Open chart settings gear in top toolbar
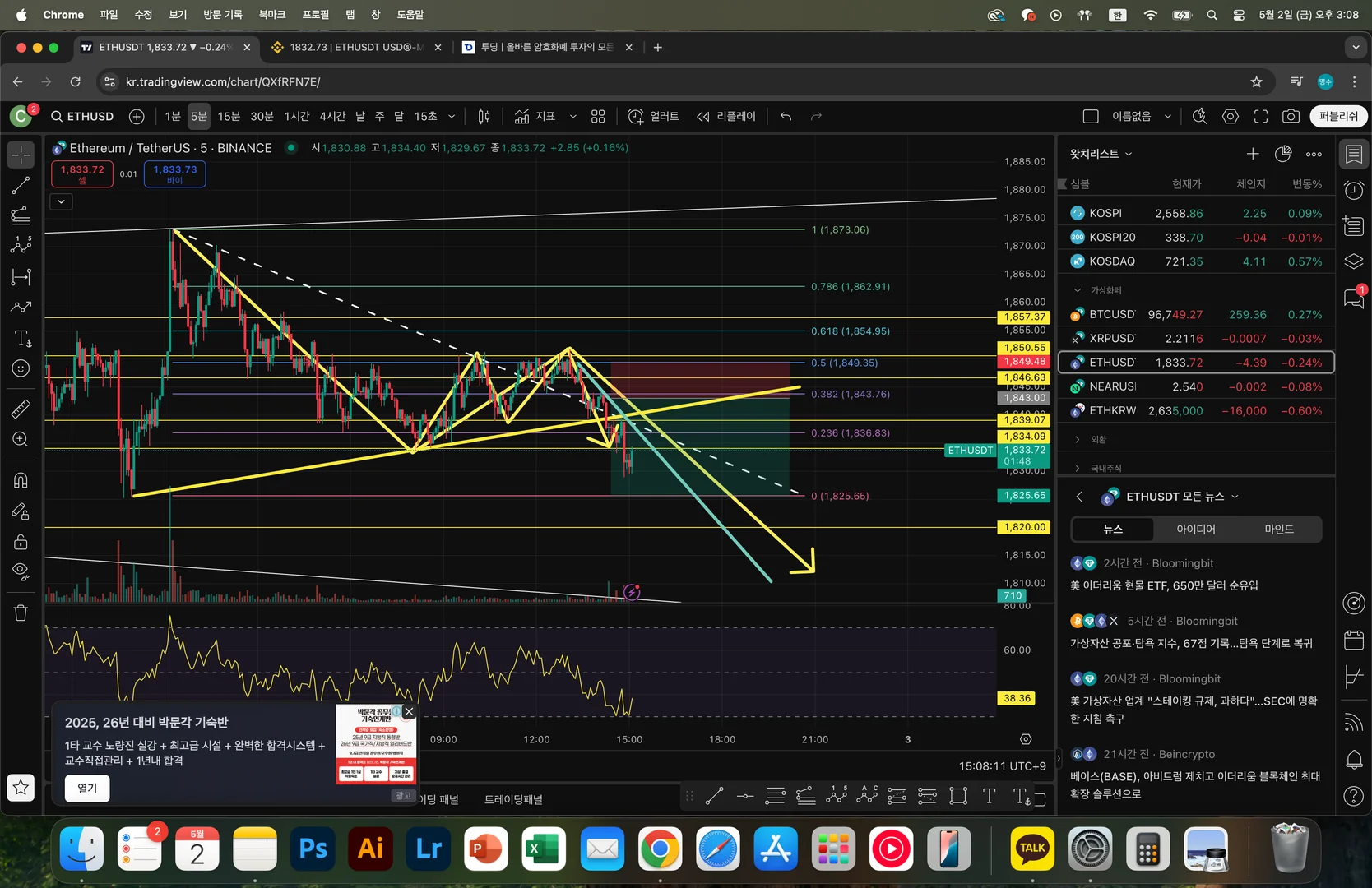Viewport: 1372px width, 888px height. point(1231,117)
